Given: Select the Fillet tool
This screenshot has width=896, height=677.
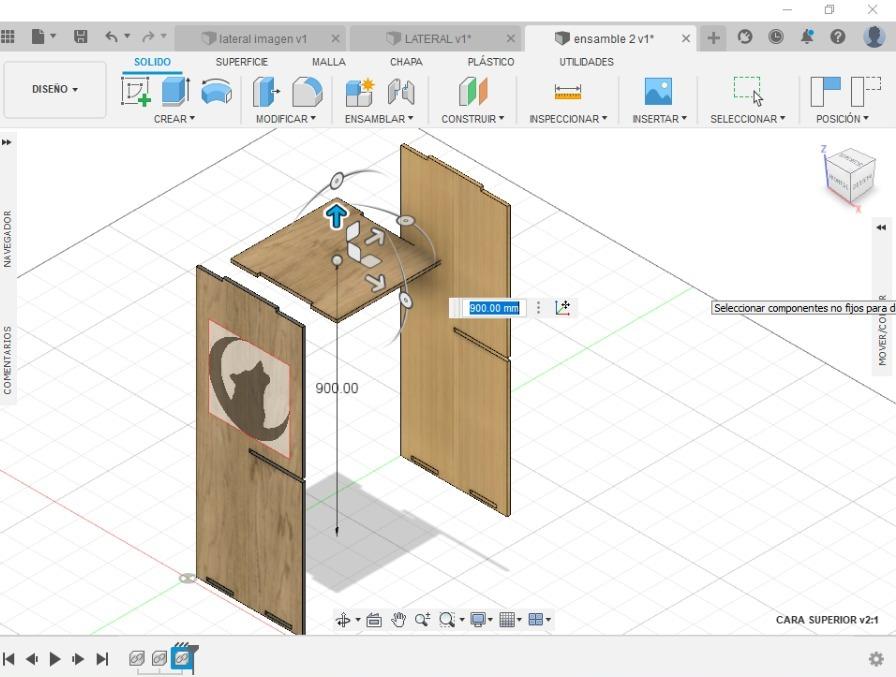Looking at the screenshot, I should point(307,91).
